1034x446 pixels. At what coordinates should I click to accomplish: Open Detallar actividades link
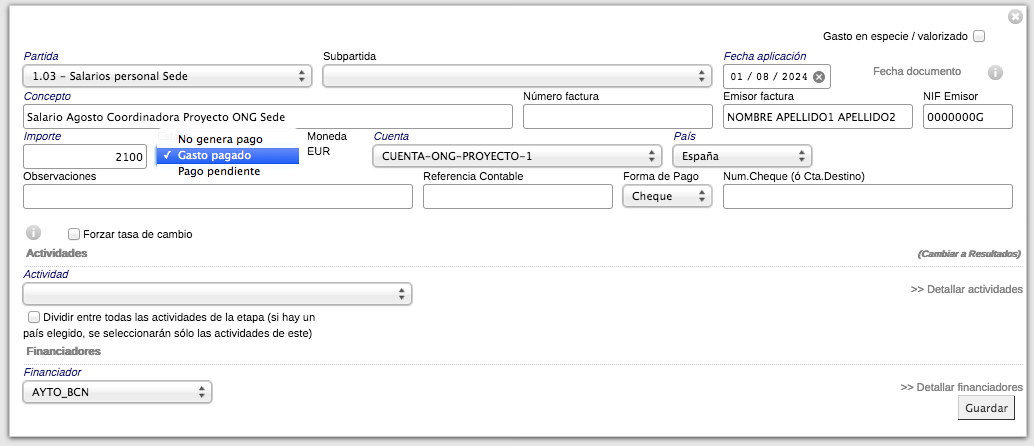(966, 289)
